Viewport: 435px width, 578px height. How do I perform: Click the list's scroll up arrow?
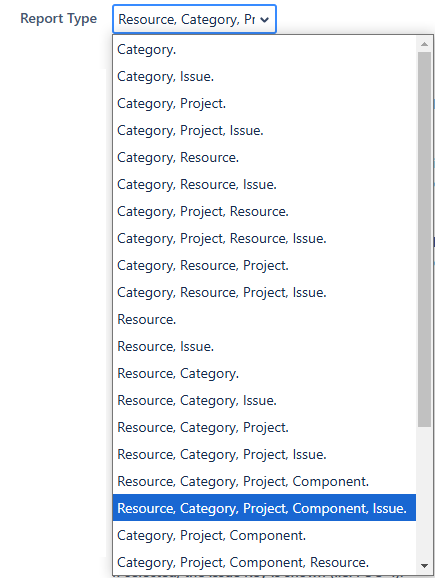(424, 44)
